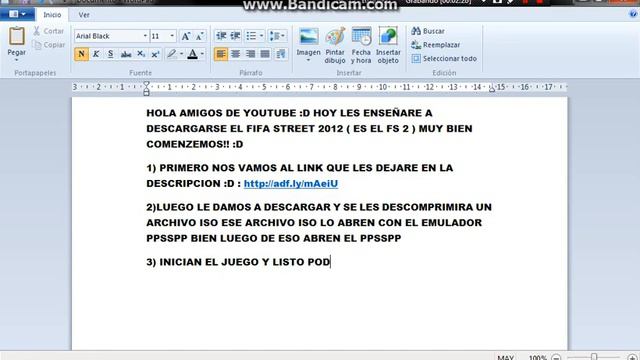The image size is (640, 360).
Task: Select justify text alignment
Action: (x=265, y=54)
